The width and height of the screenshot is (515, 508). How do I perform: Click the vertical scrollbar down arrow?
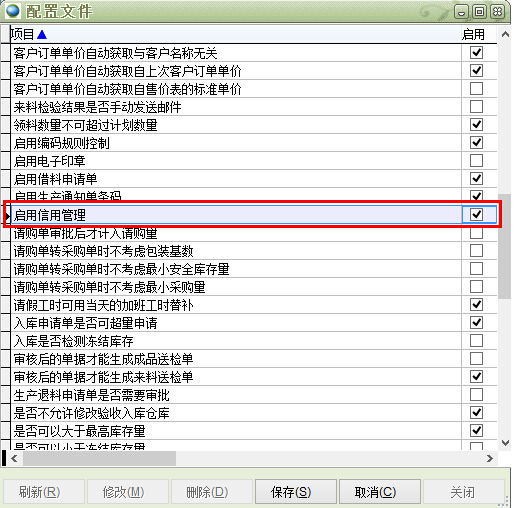tap(505, 443)
